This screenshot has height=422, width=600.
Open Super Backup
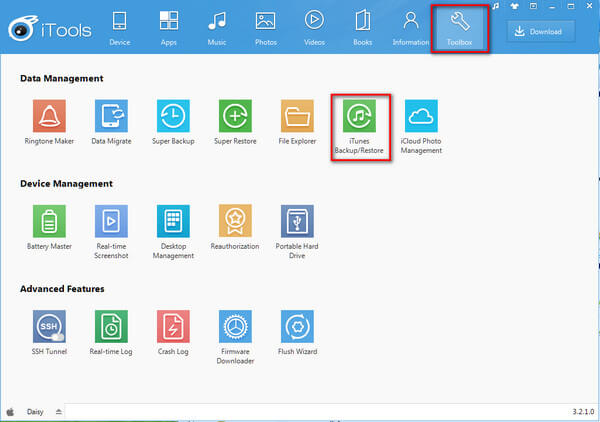pyautogui.click(x=173, y=116)
